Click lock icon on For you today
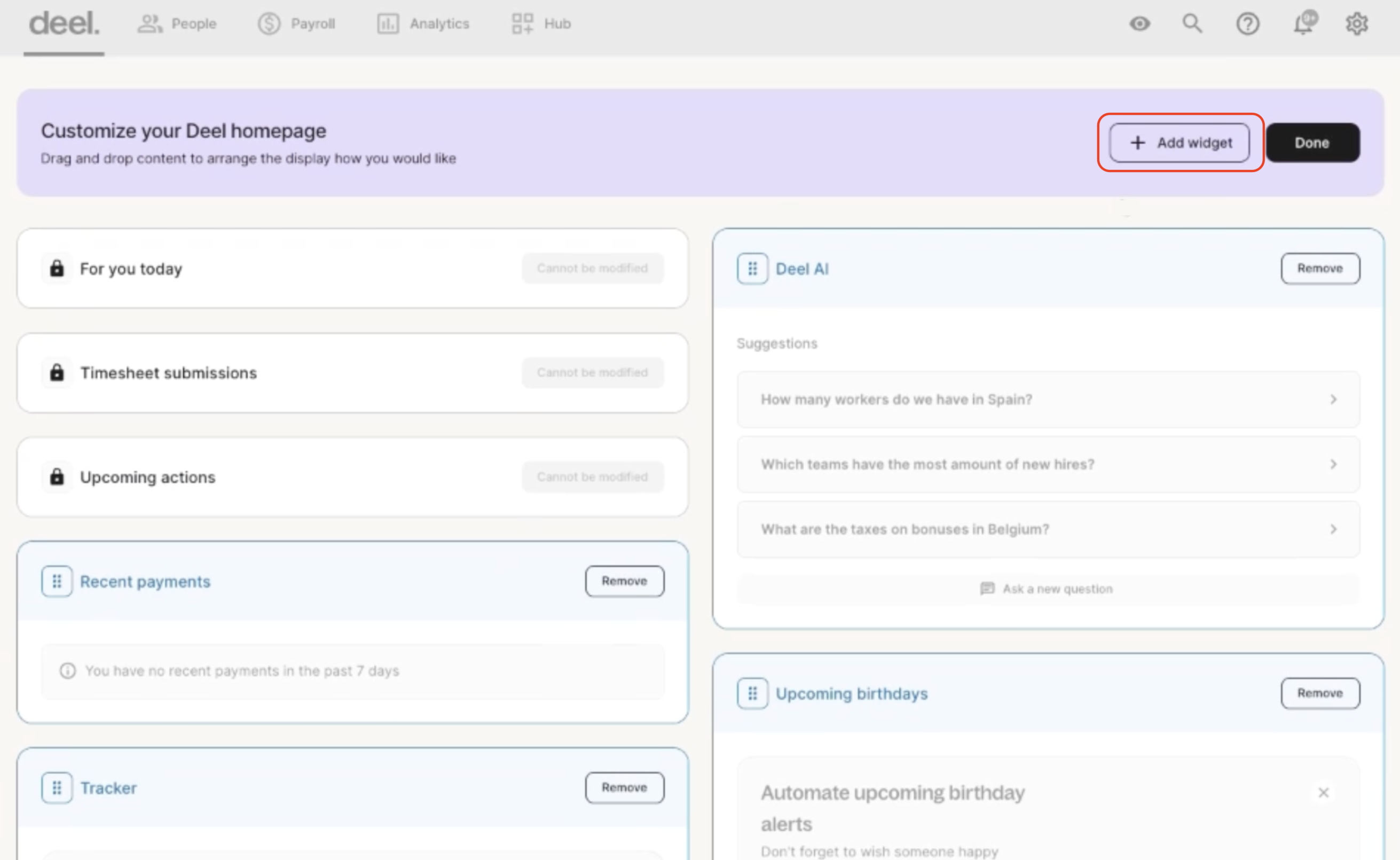 [57, 269]
